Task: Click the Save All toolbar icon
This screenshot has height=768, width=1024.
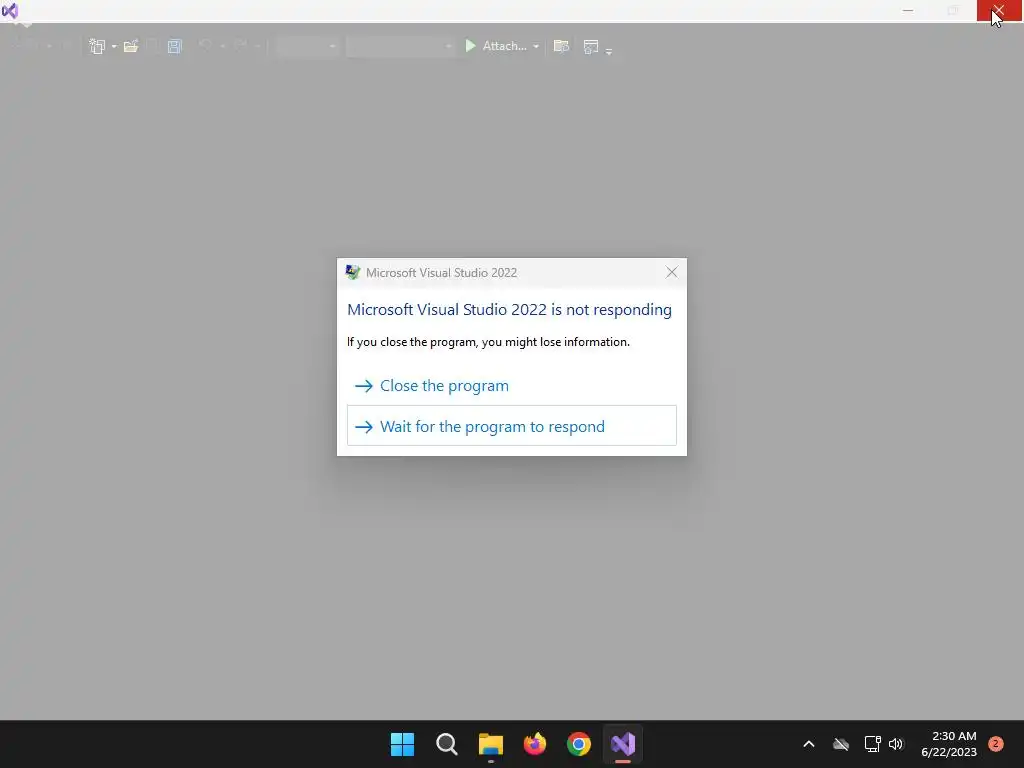Action: 174,46
